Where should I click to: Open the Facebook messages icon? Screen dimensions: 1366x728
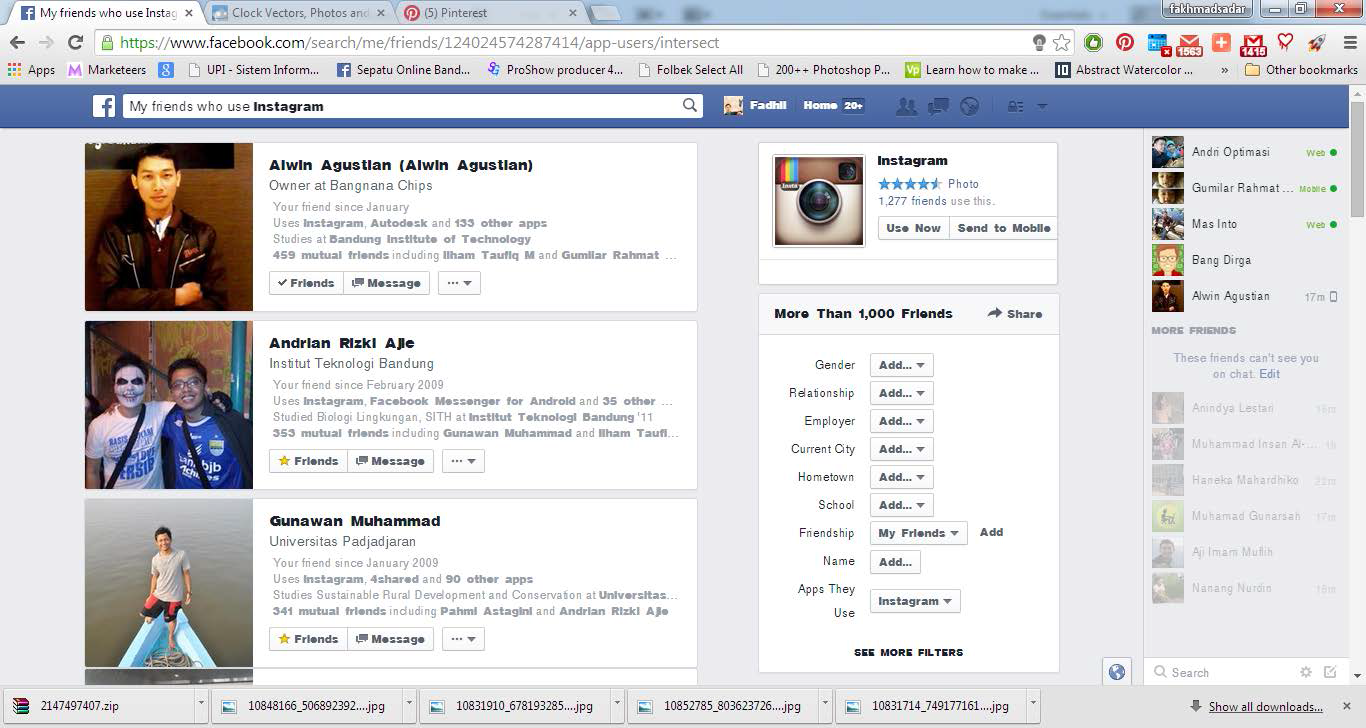click(x=938, y=106)
